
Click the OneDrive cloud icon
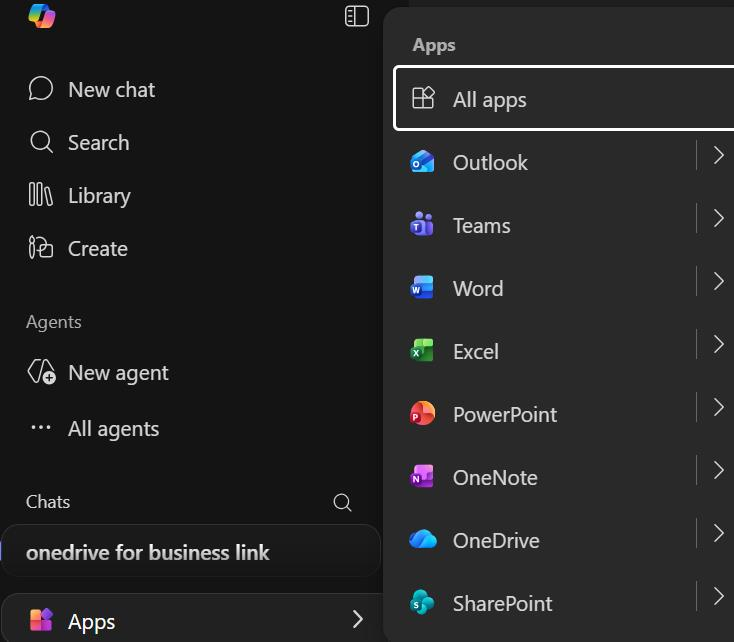click(x=423, y=539)
